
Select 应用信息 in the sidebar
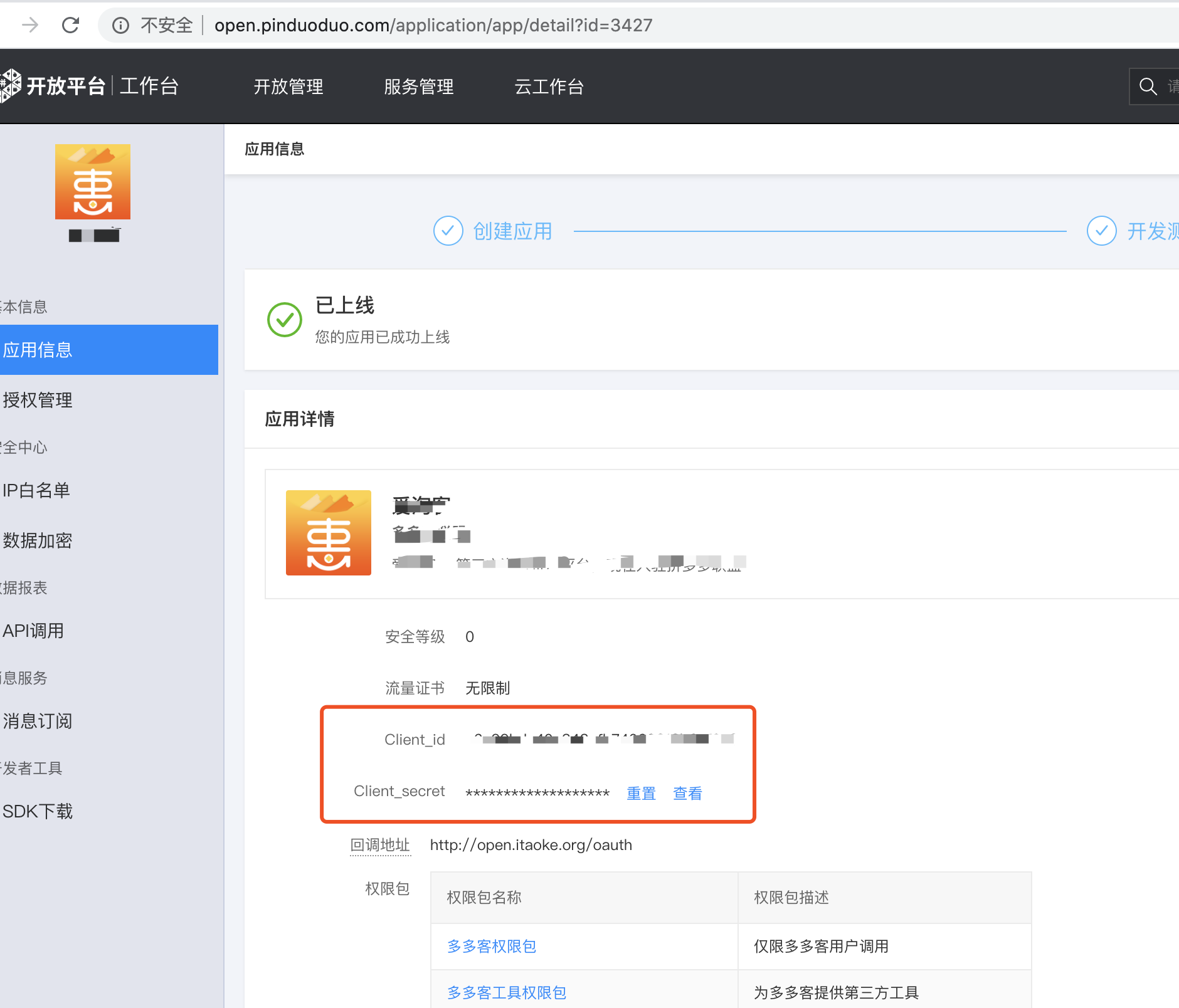pyautogui.click(x=109, y=350)
